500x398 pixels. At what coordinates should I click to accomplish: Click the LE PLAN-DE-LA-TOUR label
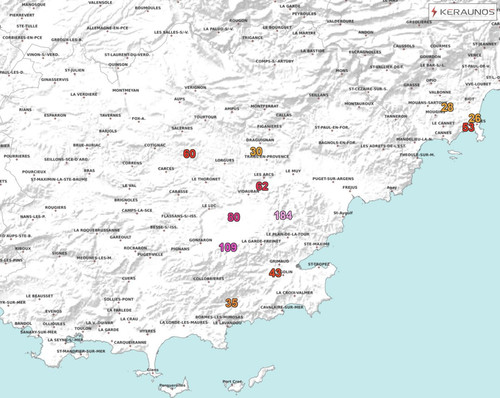tap(288, 234)
